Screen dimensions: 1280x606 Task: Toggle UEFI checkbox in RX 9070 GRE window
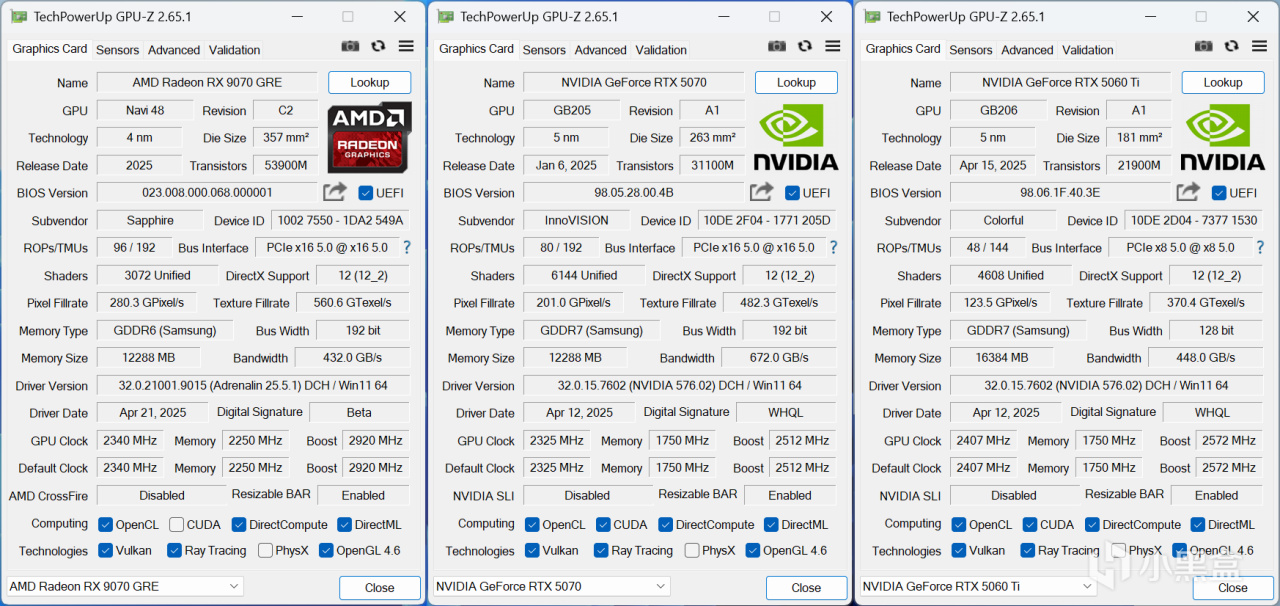(365, 193)
